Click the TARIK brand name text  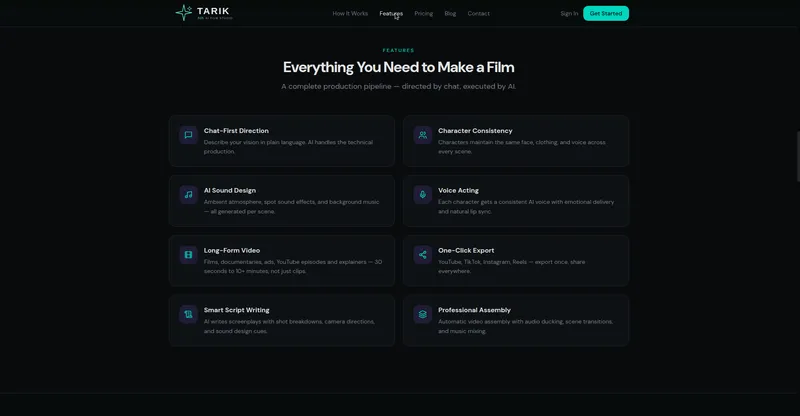point(213,11)
